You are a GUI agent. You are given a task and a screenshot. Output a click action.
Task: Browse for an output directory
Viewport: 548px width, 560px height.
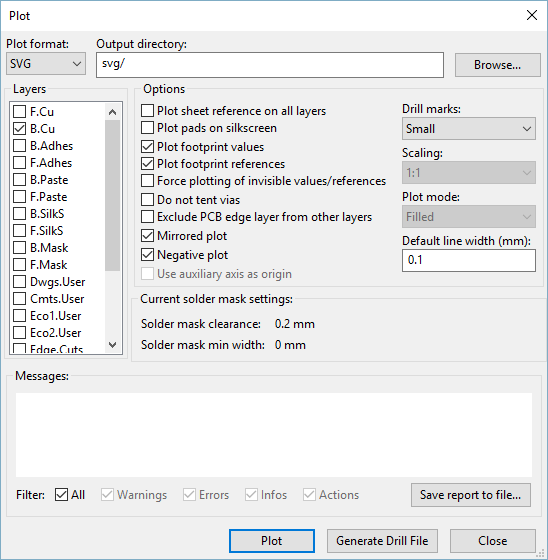point(498,65)
